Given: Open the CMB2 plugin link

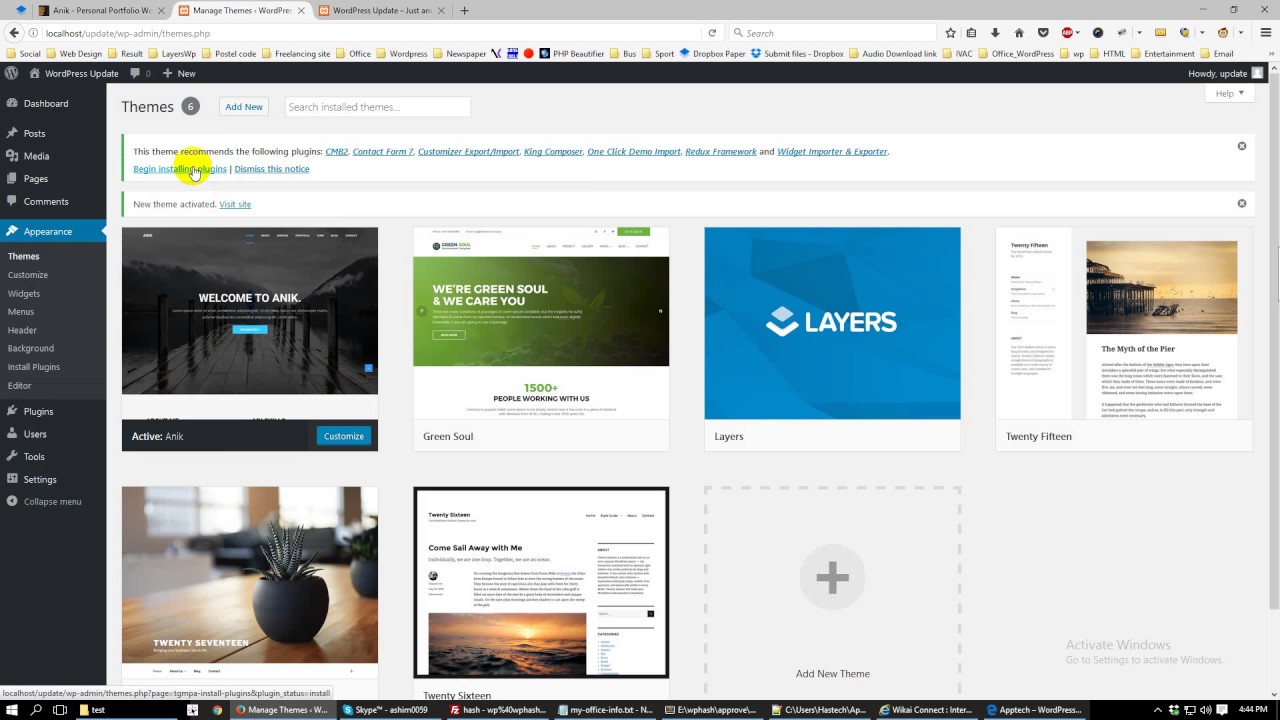Looking at the screenshot, I should (x=337, y=152).
